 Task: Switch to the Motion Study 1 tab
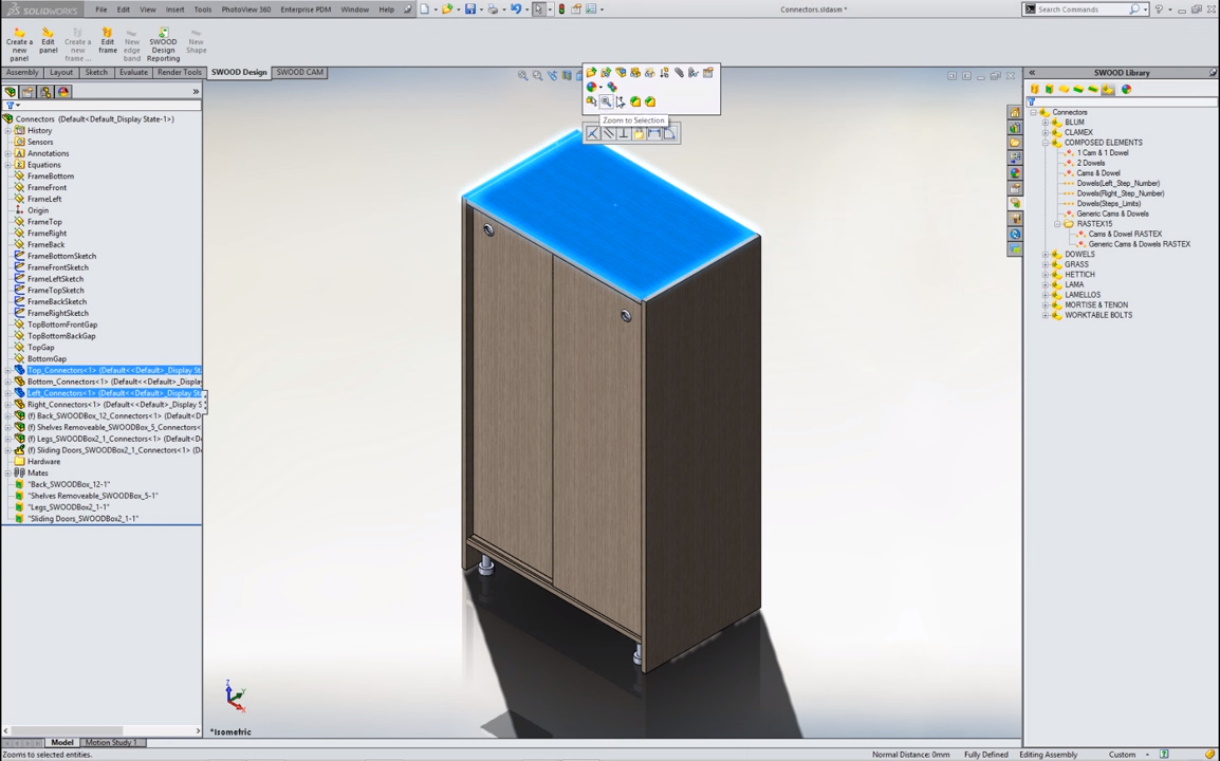tap(111, 743)
